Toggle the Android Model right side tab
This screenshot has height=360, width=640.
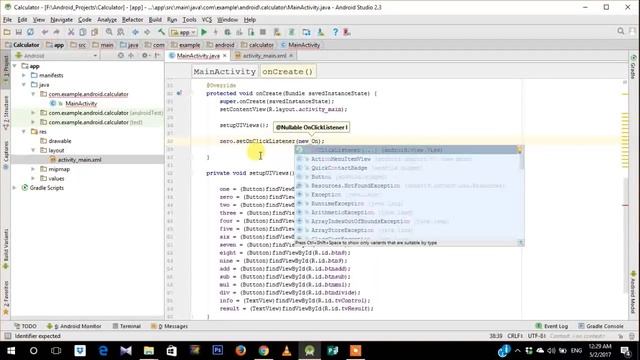pos(633,291)
